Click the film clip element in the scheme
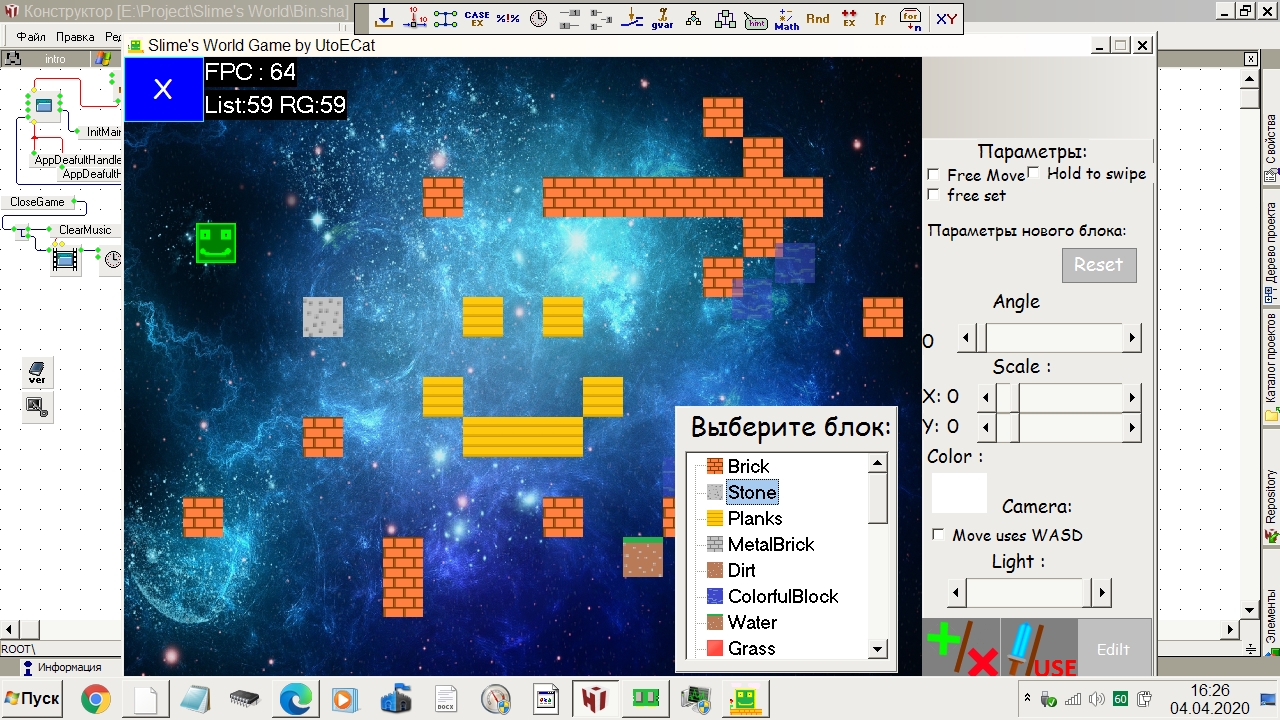1280x720 pixels. [66, 260]
